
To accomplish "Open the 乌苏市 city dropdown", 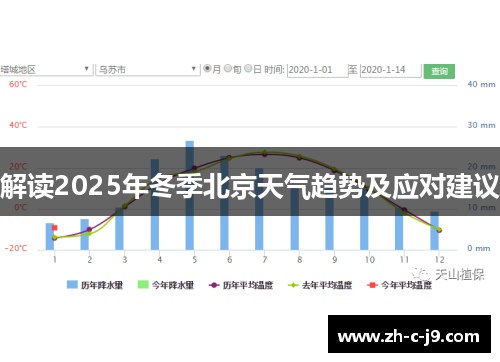I will (148, 70).
